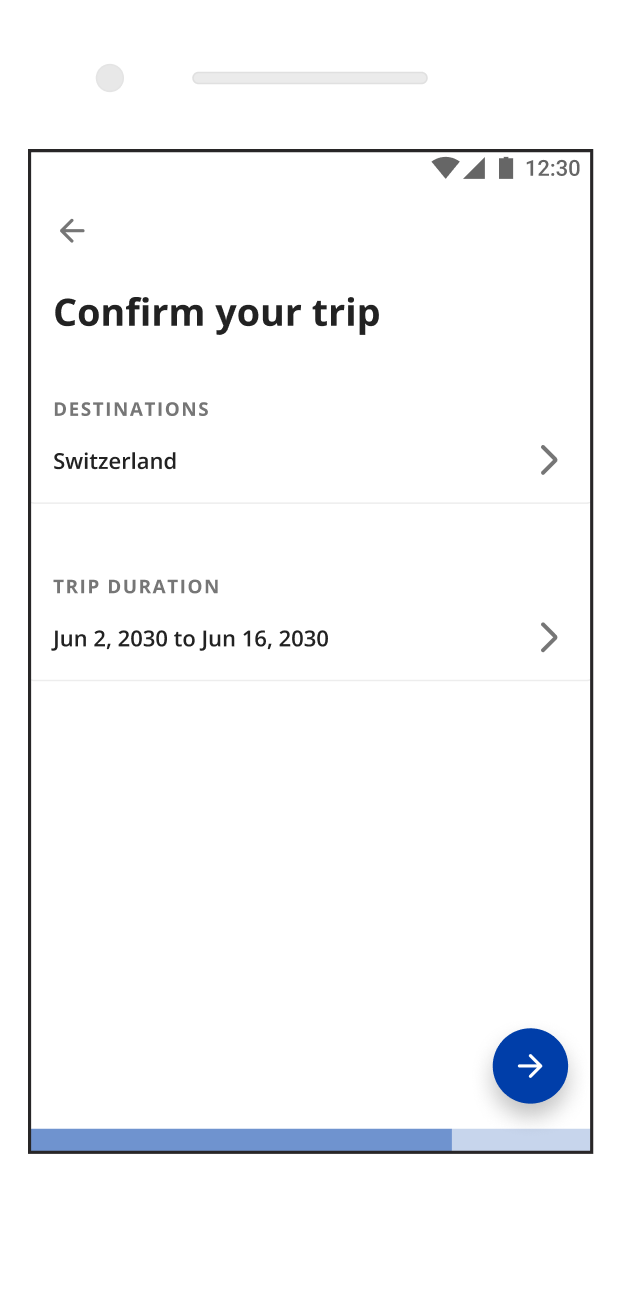Click the TRIP DURATION section label

[x=136, y=587]
